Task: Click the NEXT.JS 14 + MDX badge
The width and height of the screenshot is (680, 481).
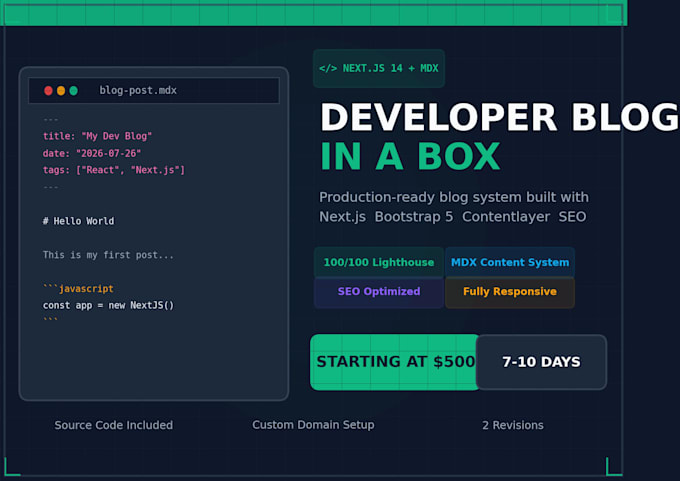Action: [x=379, y=69]
